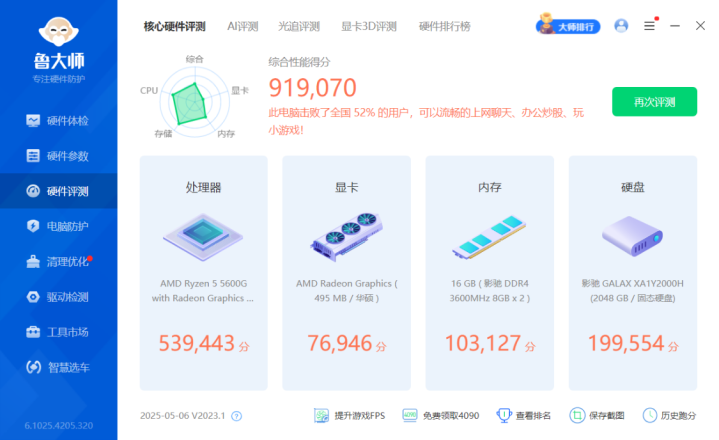Click GALAX XA1Y2000H disk description
Viewport: 719px width, 440px height.
[632, 291]
